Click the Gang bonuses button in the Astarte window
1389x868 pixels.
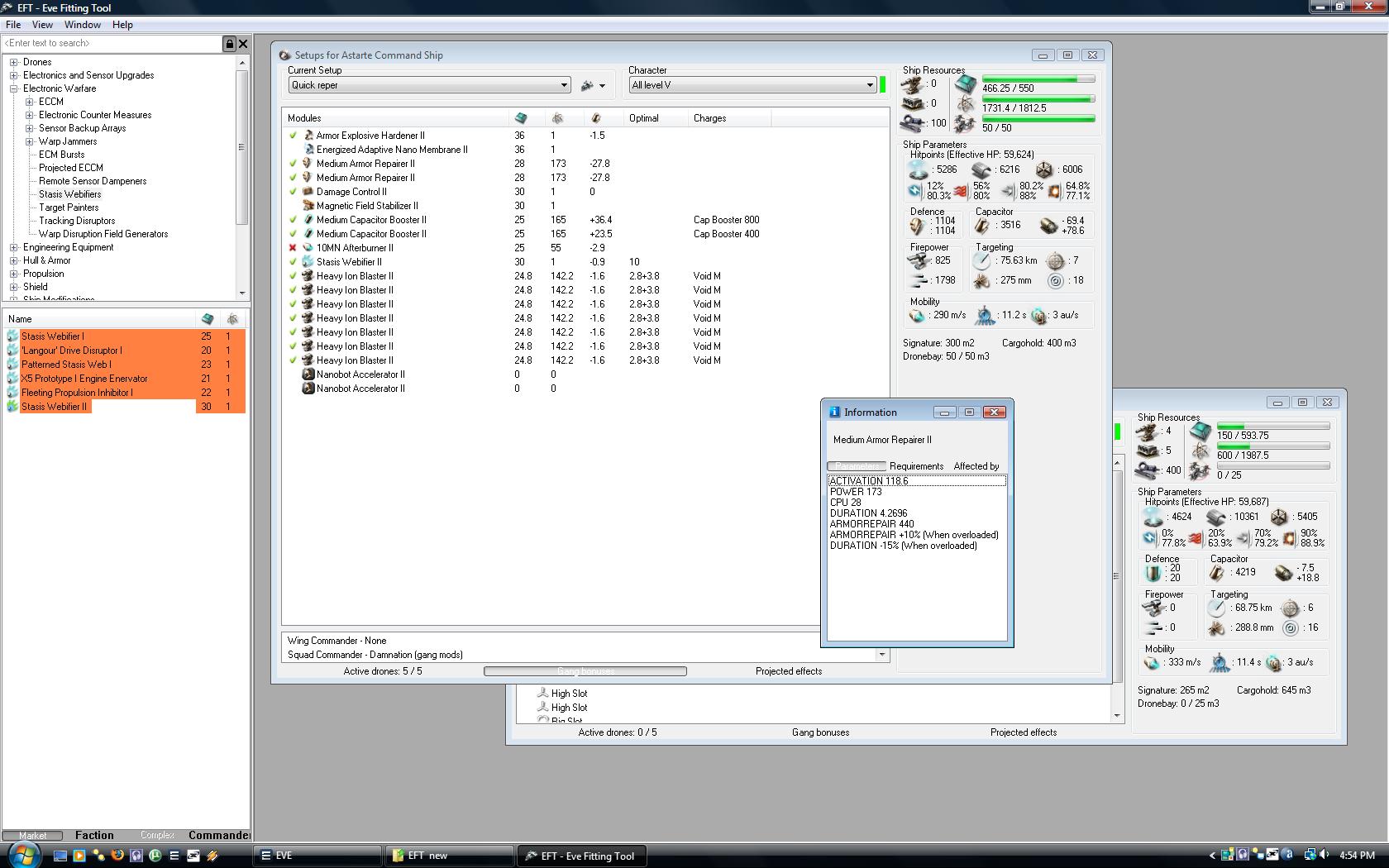pyautogui.click(x=585, y=671)
